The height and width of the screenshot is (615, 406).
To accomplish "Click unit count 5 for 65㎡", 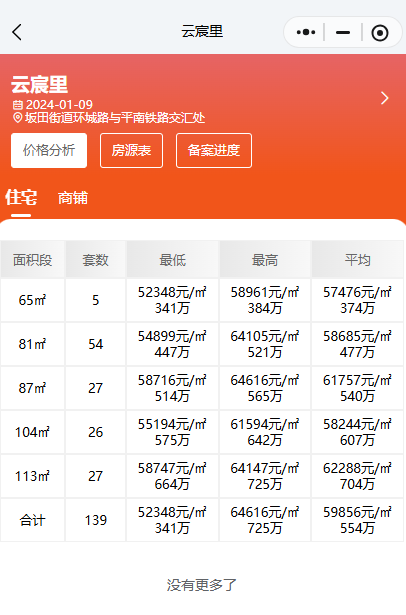I will pos(95,300).
